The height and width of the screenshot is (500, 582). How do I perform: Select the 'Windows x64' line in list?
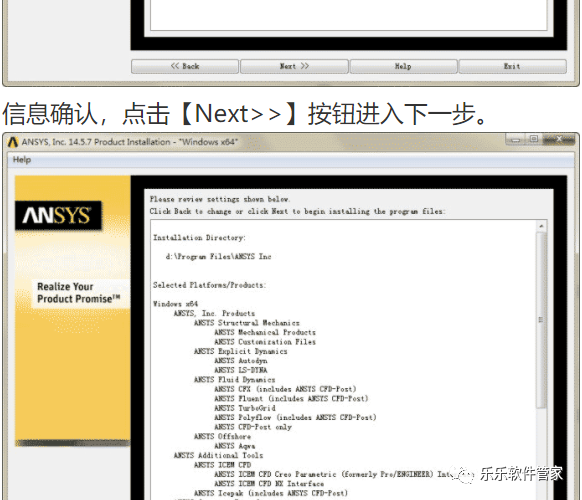[x=176, y=304]
